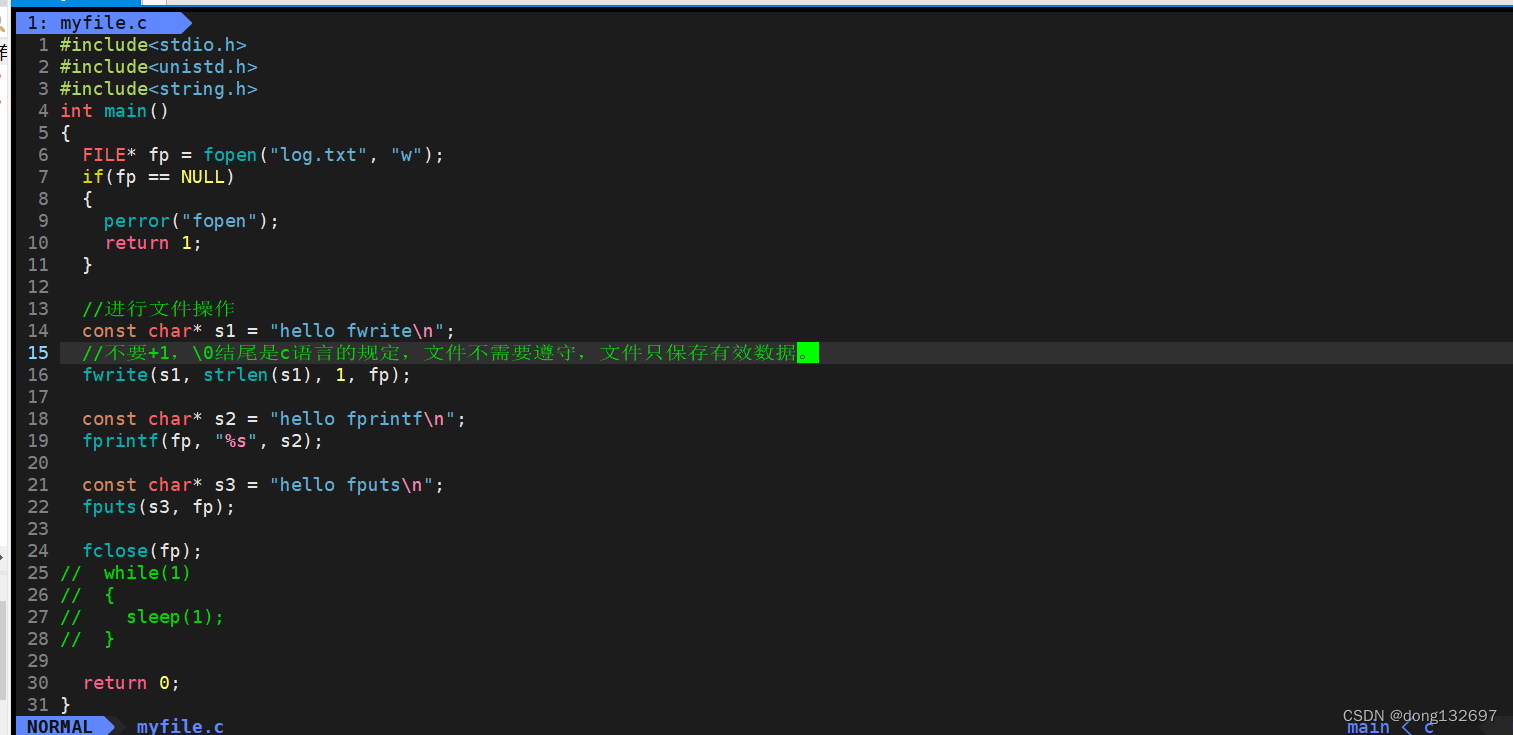The width and height of the screenshot is (1513, 735).
Task: Click the comment "//进行文件操作"
Action: click(x=159, y=309)
